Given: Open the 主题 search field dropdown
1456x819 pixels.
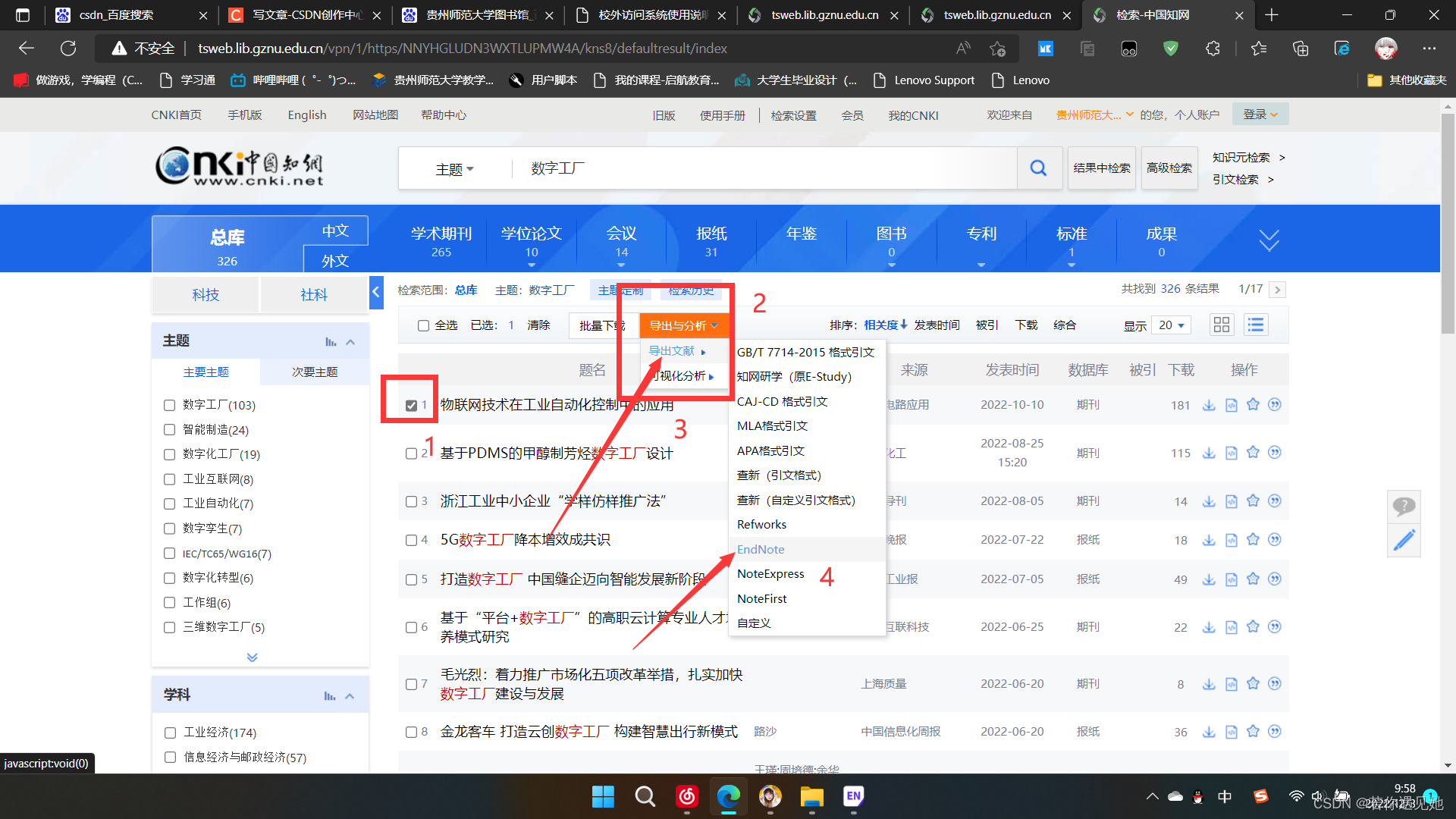Looking at the screenshot, I should tap(455, 168).
